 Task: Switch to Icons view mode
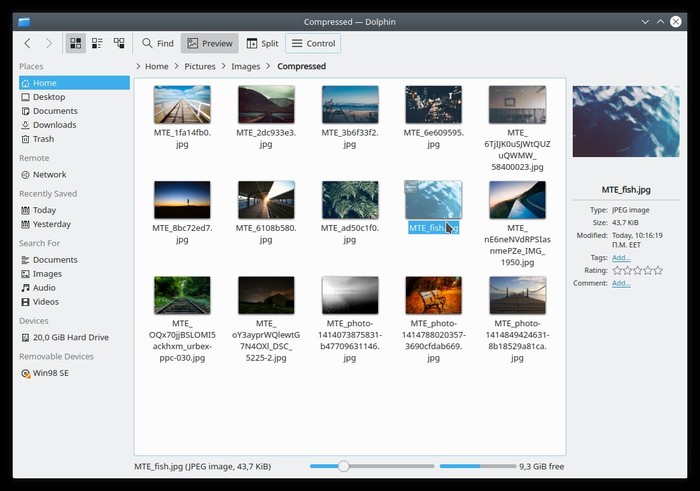[75, 43]
